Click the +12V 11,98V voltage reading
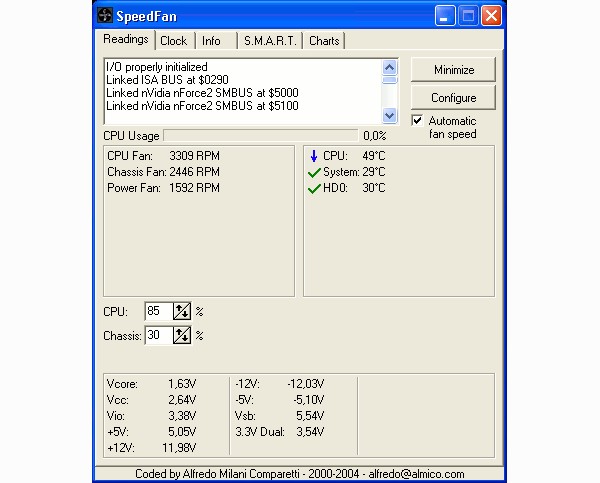Viewport: 600px width, 483px height. (152, 448)
